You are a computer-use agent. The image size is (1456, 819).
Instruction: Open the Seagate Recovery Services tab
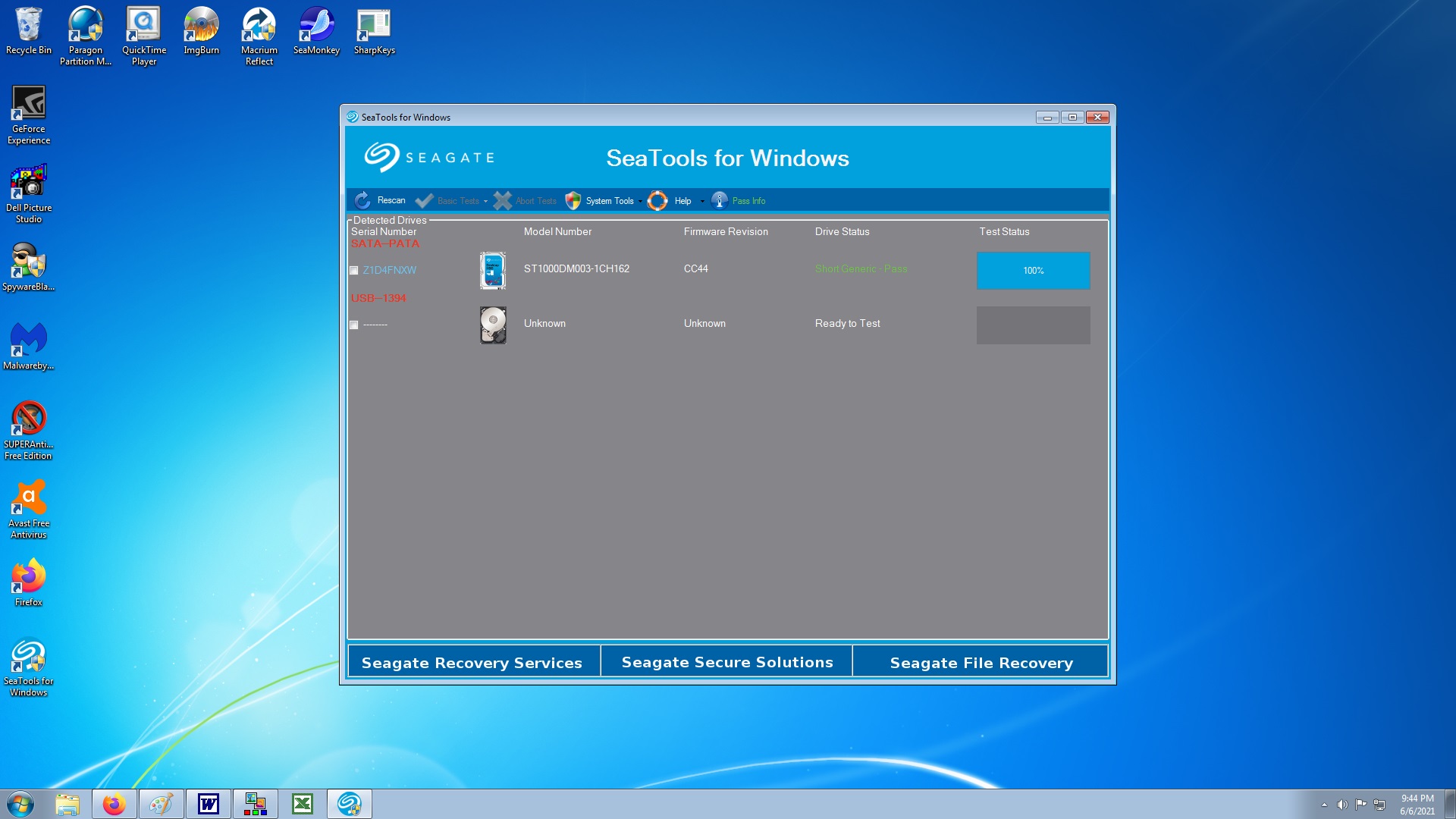[x=472, y=662]
